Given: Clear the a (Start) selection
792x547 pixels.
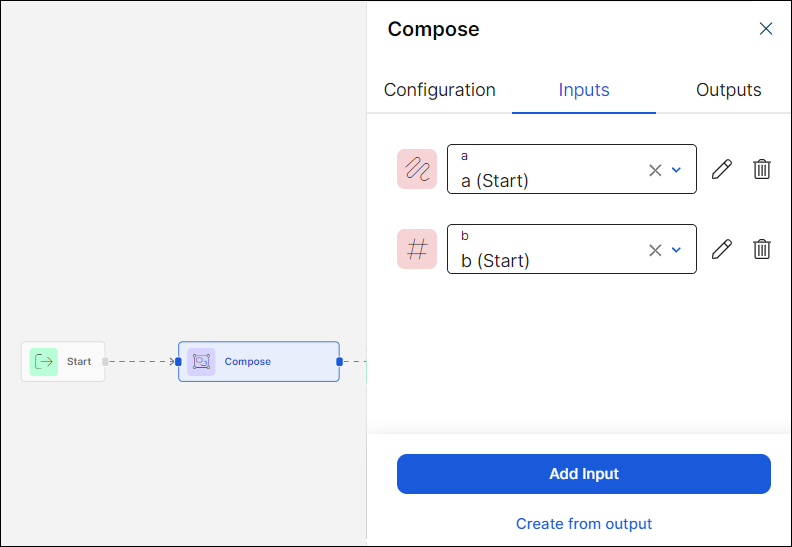Looking at the screenshot, I should point(655,170).
